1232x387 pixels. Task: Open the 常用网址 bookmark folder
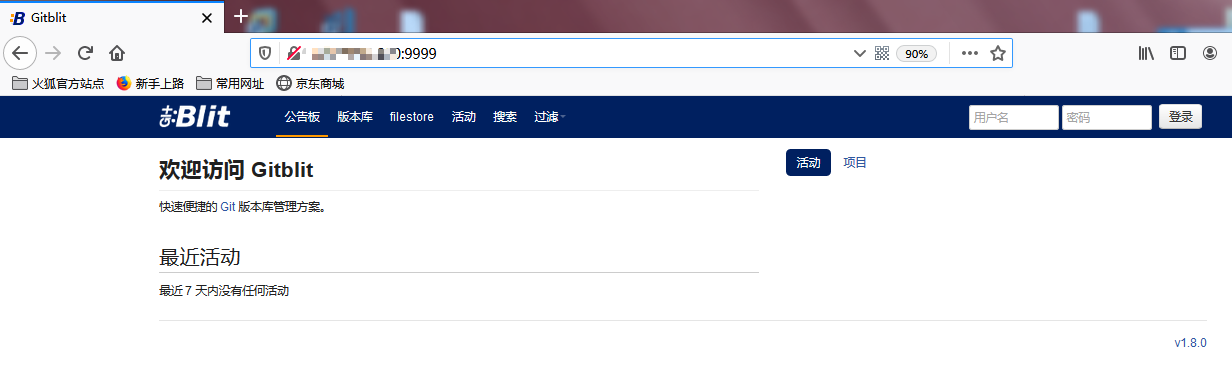click(x=230, y=84)
